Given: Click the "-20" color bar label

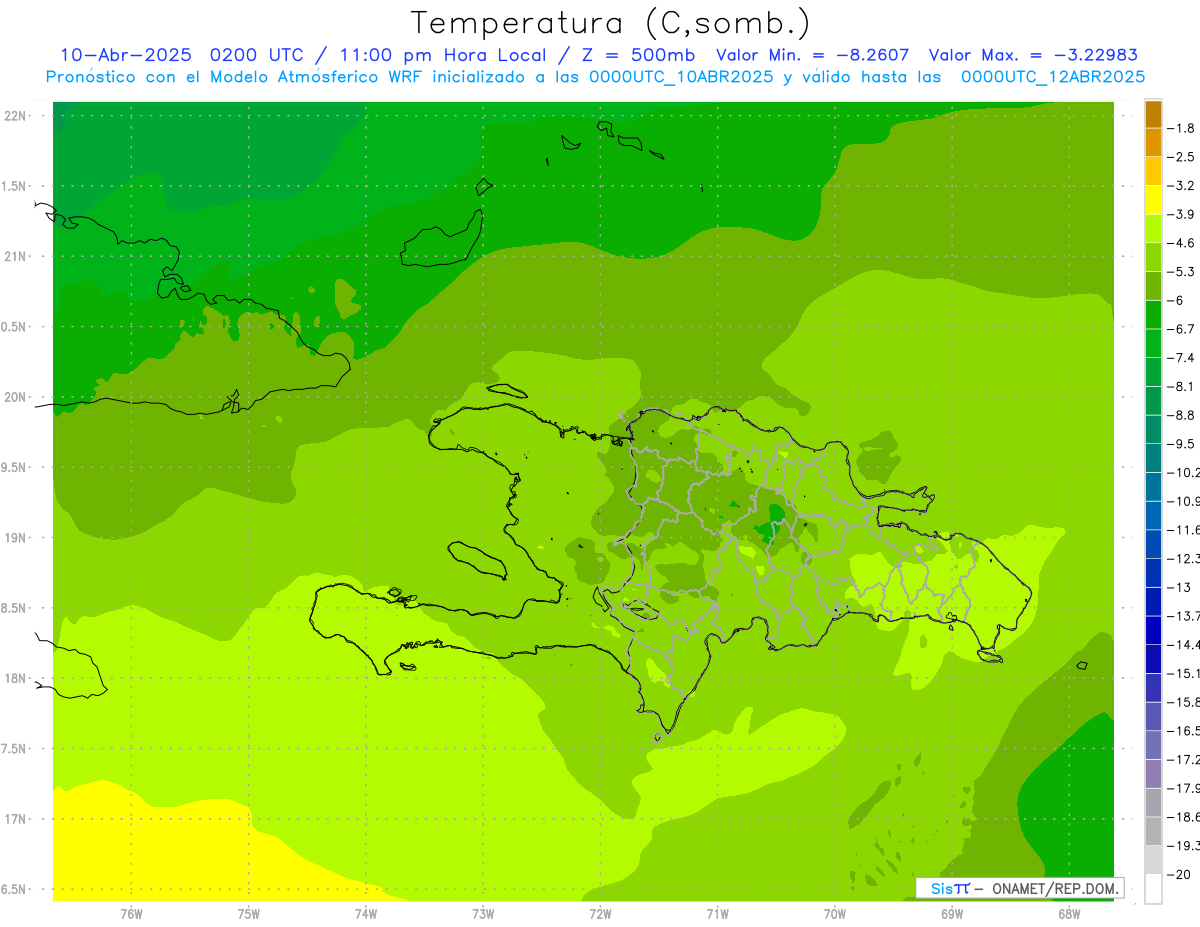Looking at the screenshot, I should [x=1179, y=874].
